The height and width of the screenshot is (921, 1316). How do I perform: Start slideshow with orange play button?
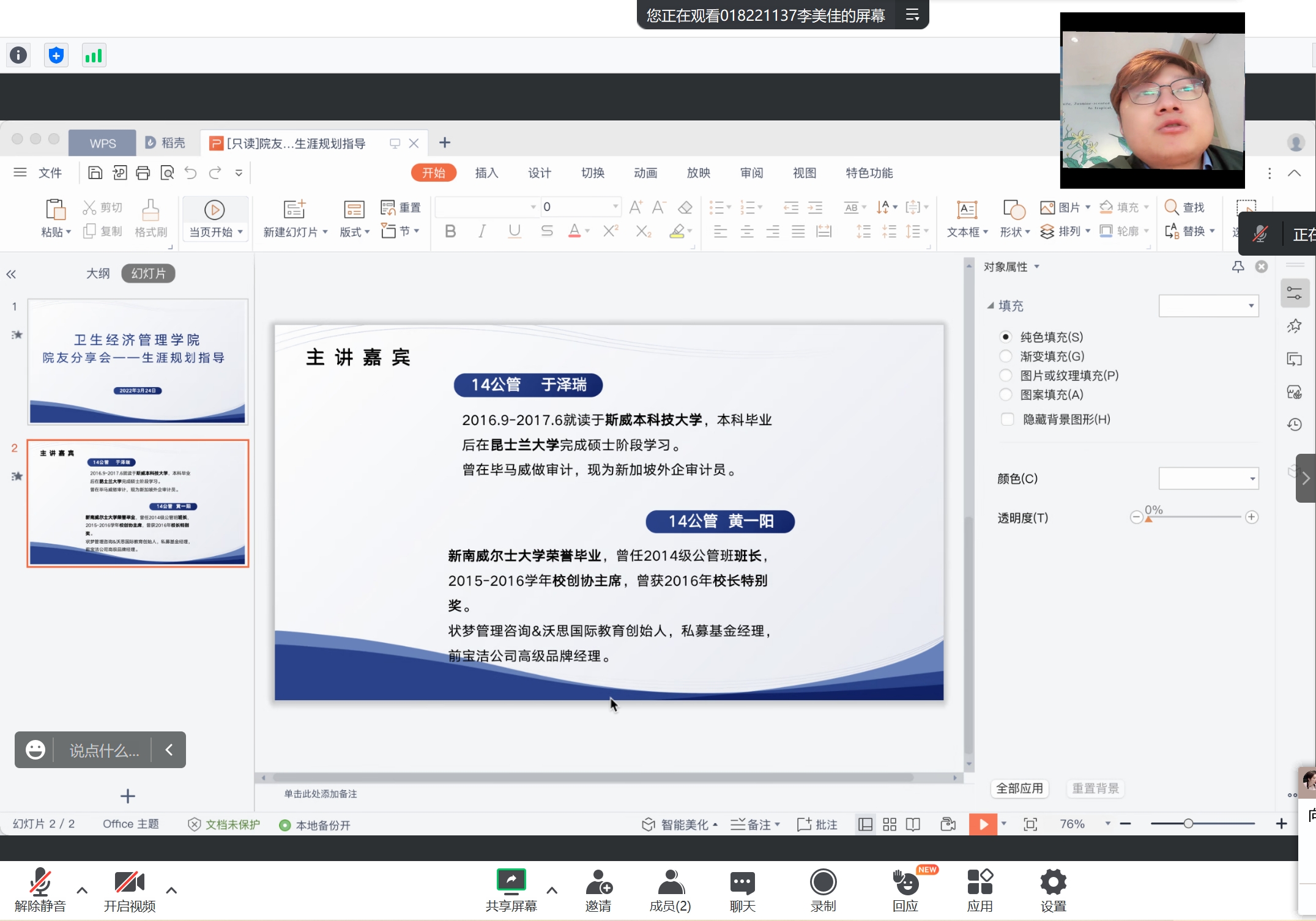point(983,824)
